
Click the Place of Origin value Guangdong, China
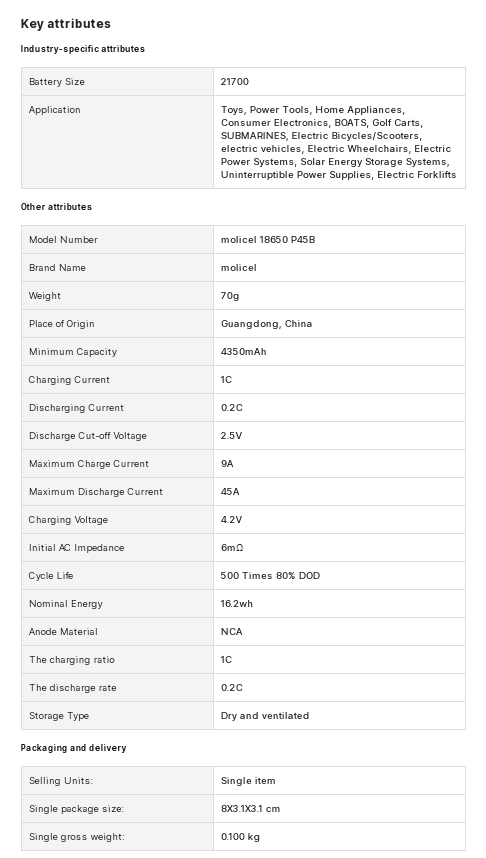click(x=267, y=323)
